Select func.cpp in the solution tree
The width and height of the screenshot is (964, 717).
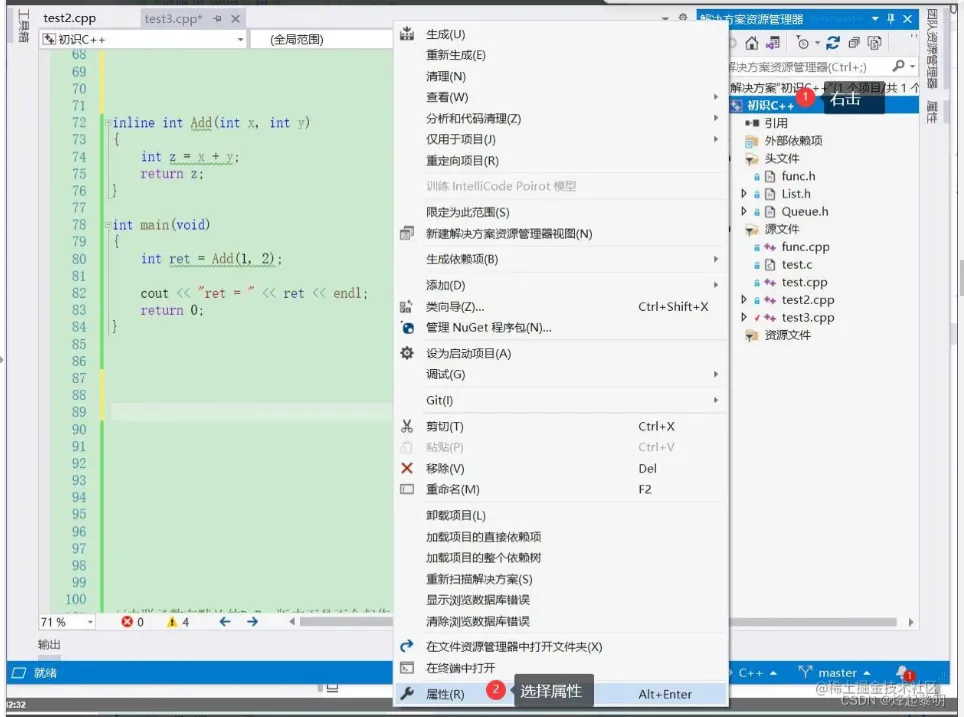pos(805,247)
